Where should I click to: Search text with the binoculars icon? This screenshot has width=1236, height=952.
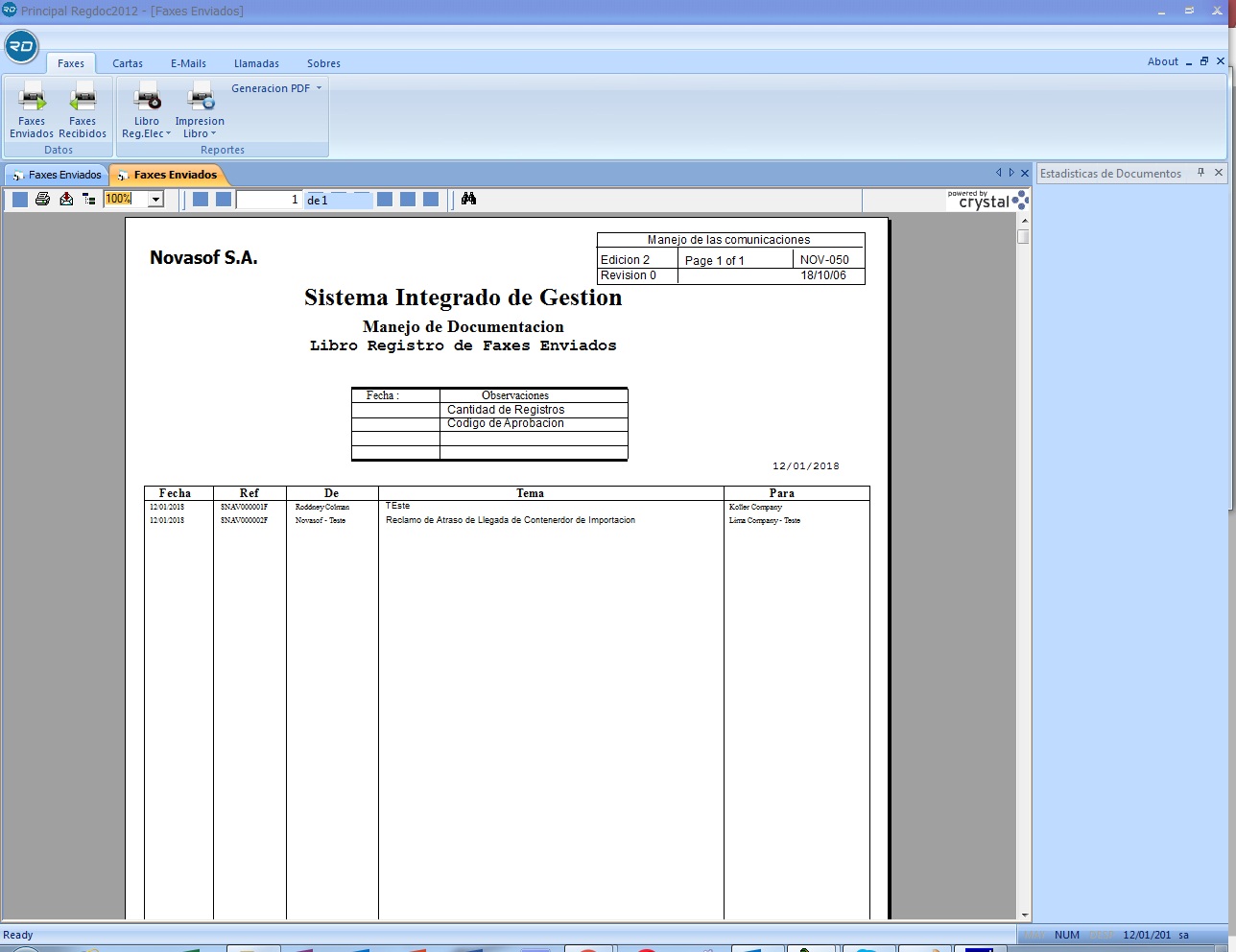468,199
